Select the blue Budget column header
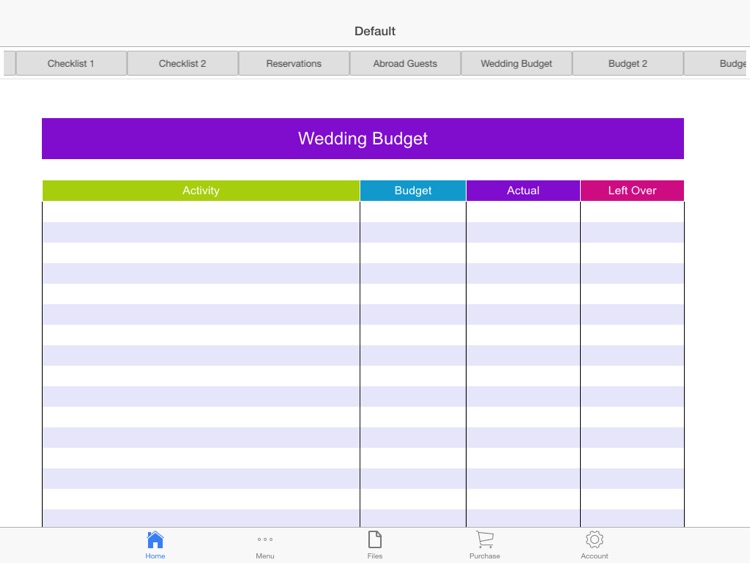Screen dimensions: 750x563 413,190
